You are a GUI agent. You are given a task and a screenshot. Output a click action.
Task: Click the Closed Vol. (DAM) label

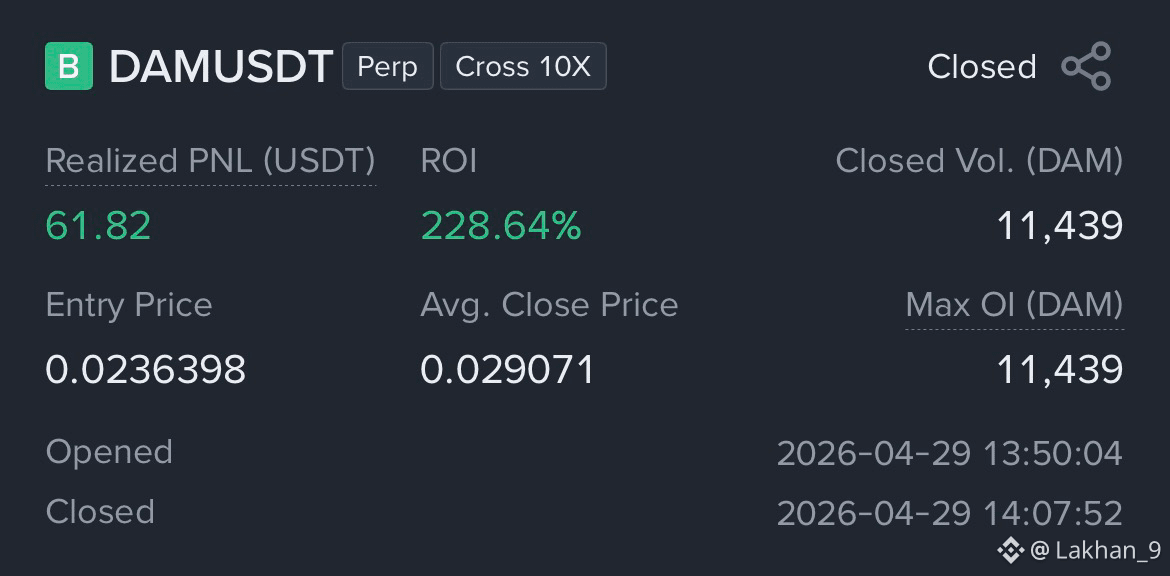click(x=979, y=161)
